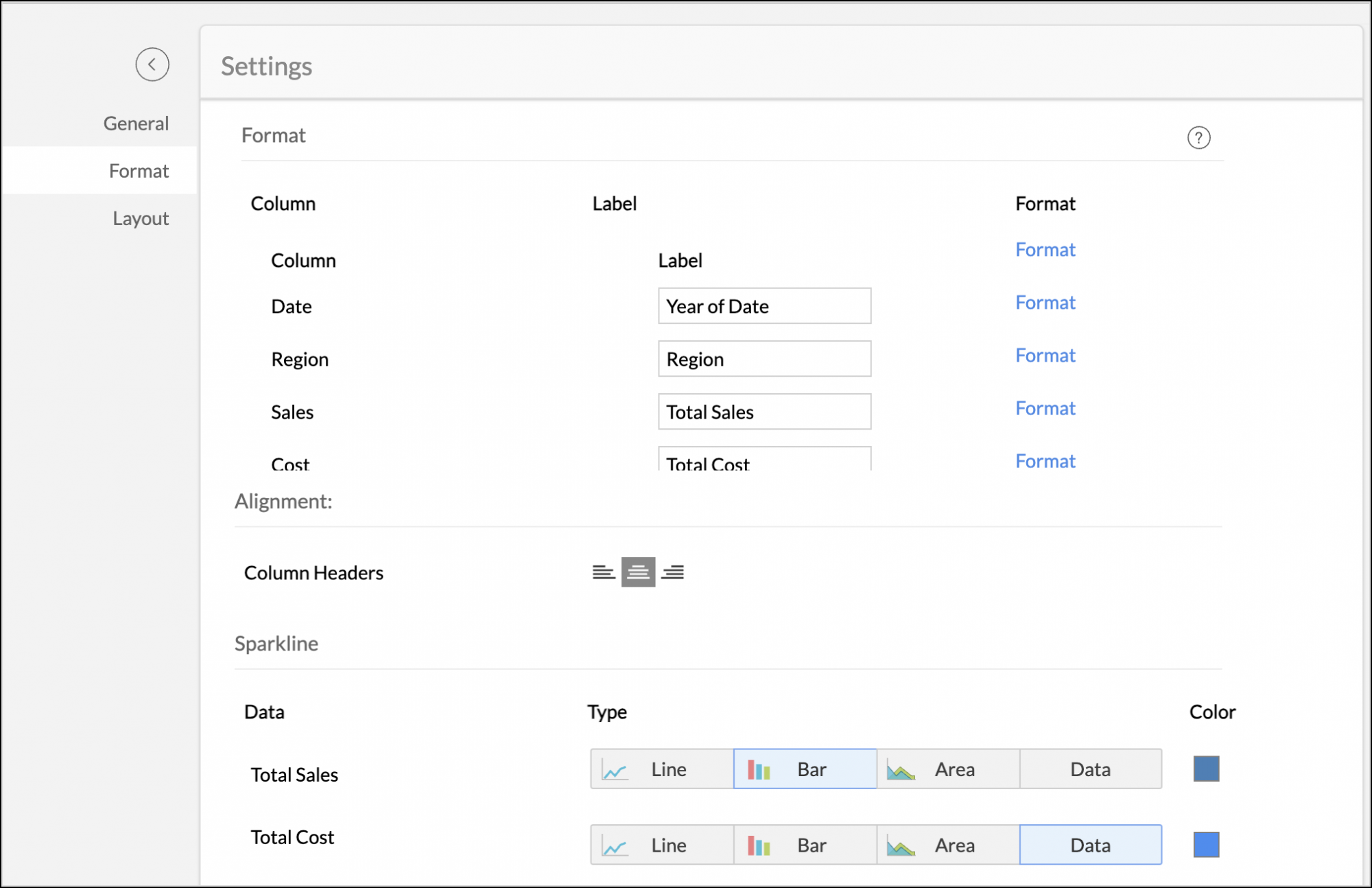This screenshot has width=1372, height=888.
Task: Switch to the General tab
Action: pos(136,123)
